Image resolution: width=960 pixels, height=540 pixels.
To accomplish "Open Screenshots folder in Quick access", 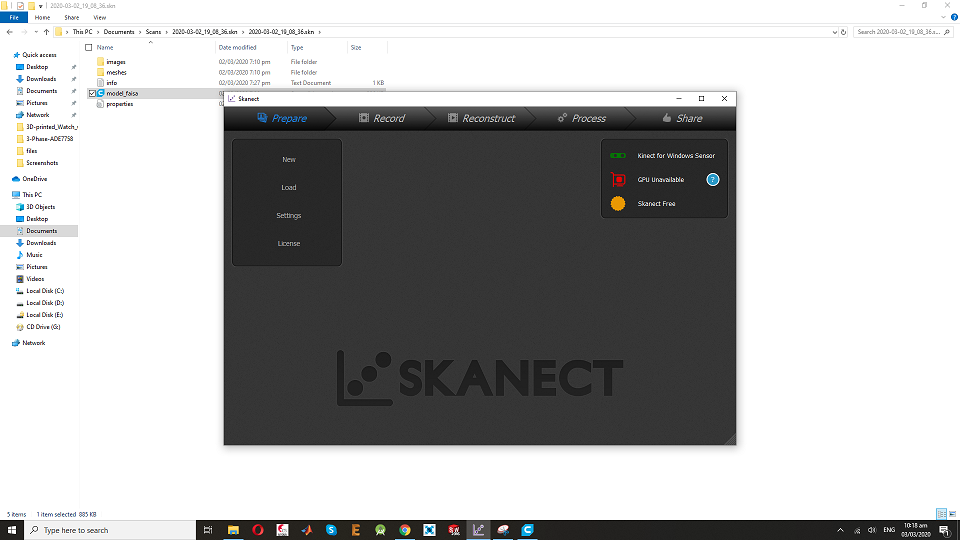I will pos(42,163).
